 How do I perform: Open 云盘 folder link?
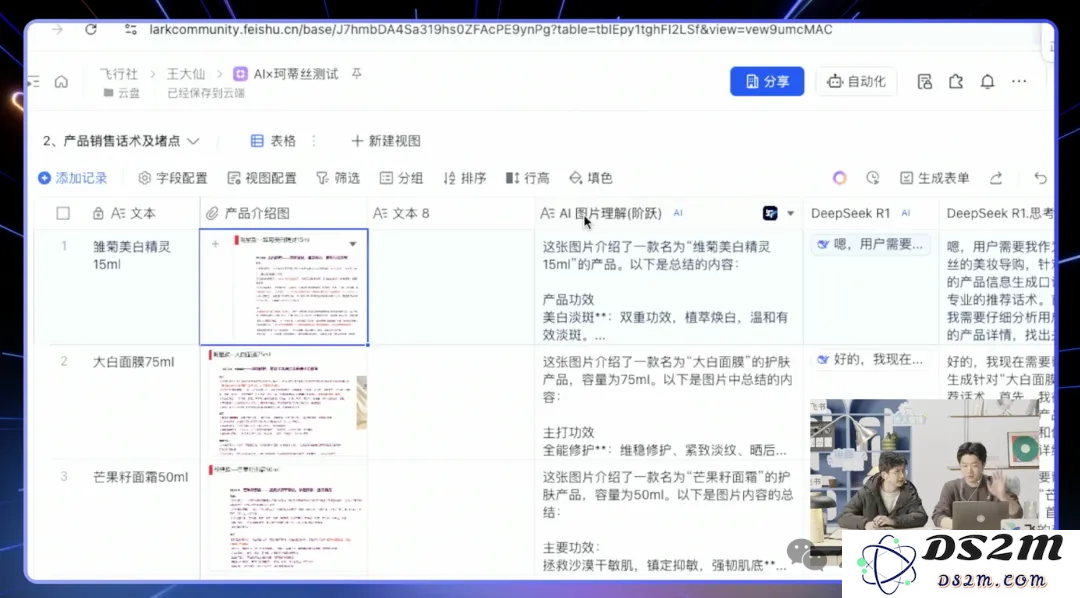(122, 93)
